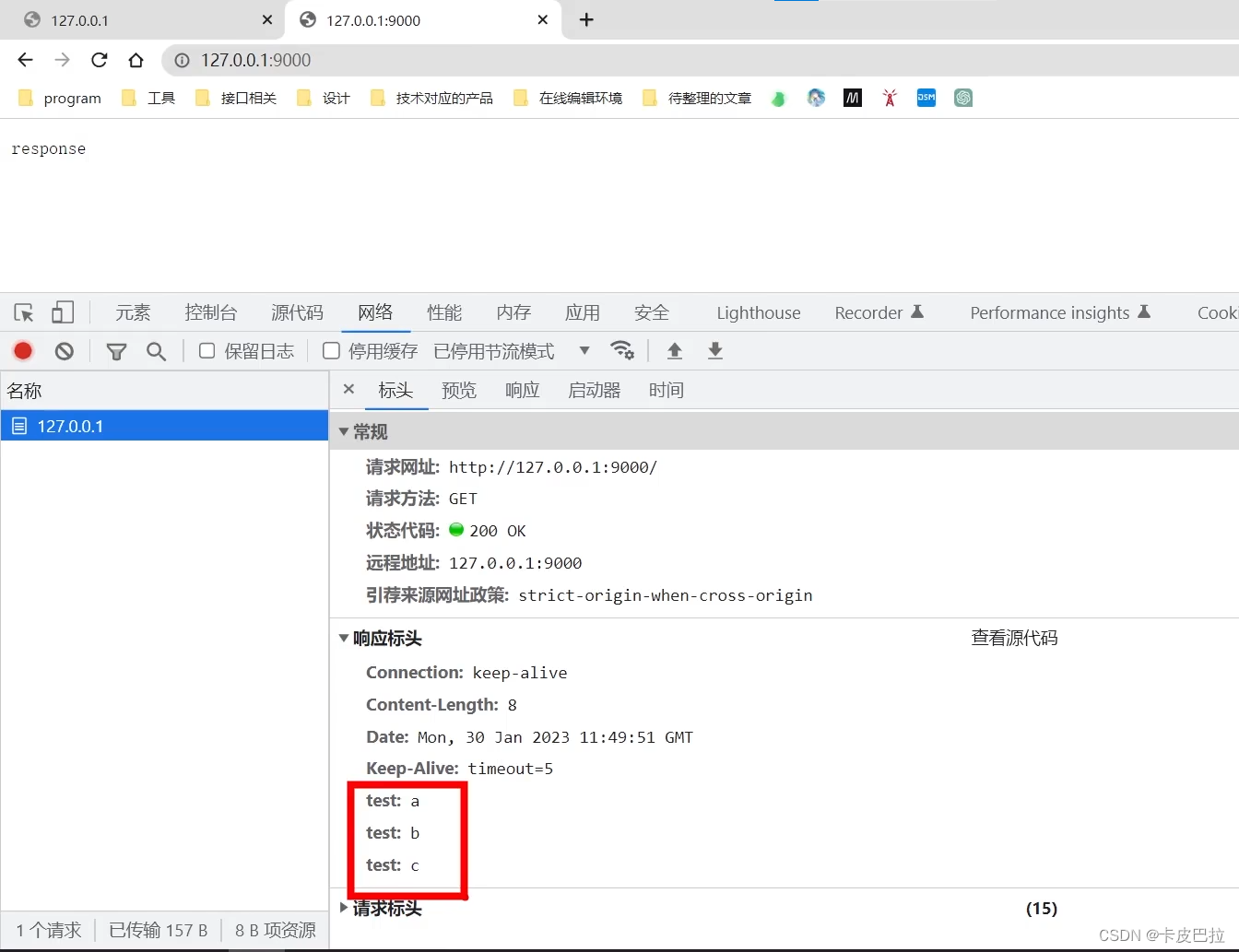1239x952 pixels.
Task: Switch to the 控制台 DevTools tab
Action: click(211, 312)
